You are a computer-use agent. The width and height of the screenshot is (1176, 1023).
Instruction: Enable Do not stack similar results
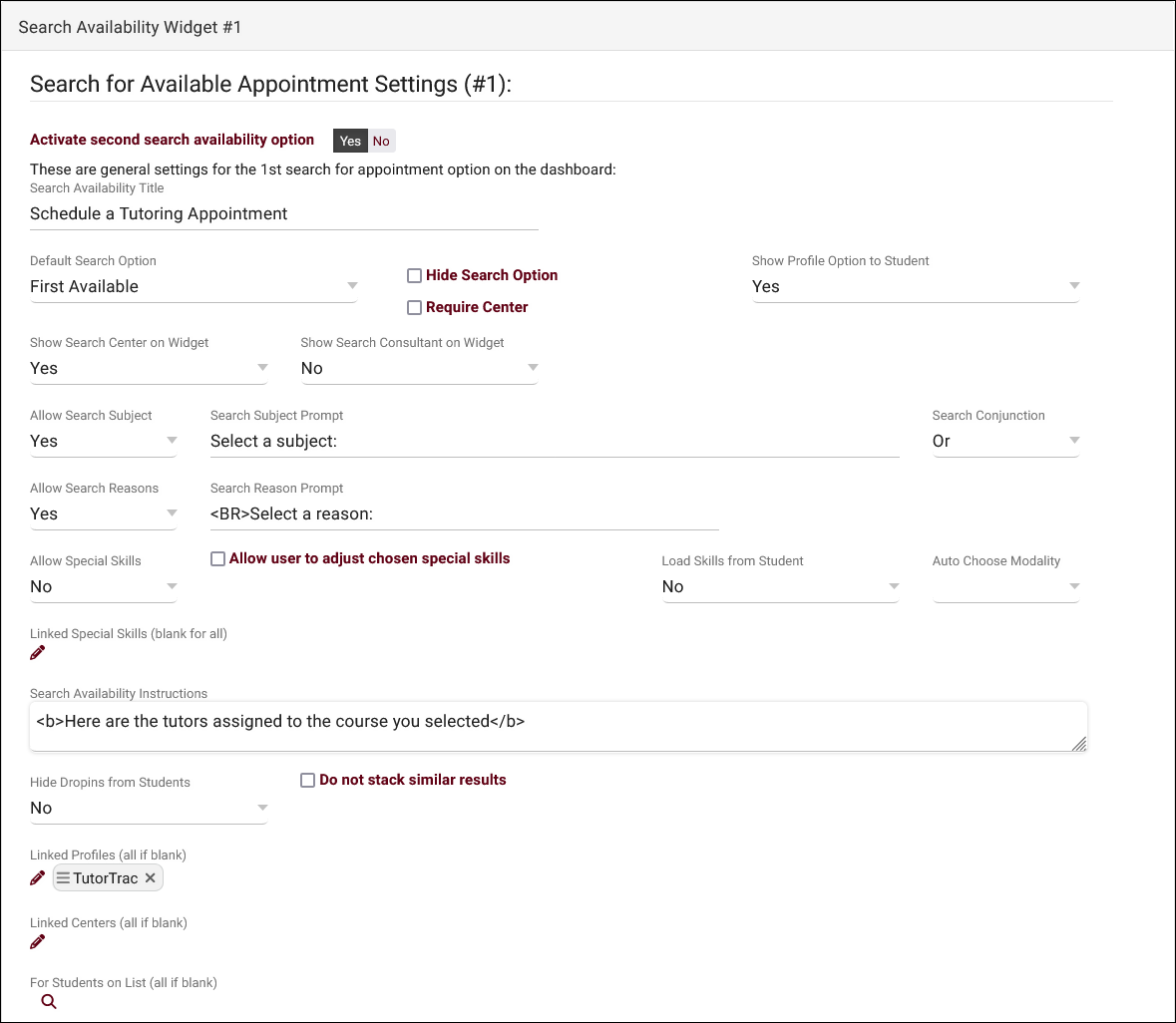pyautogui.click(x=308, y=781)
